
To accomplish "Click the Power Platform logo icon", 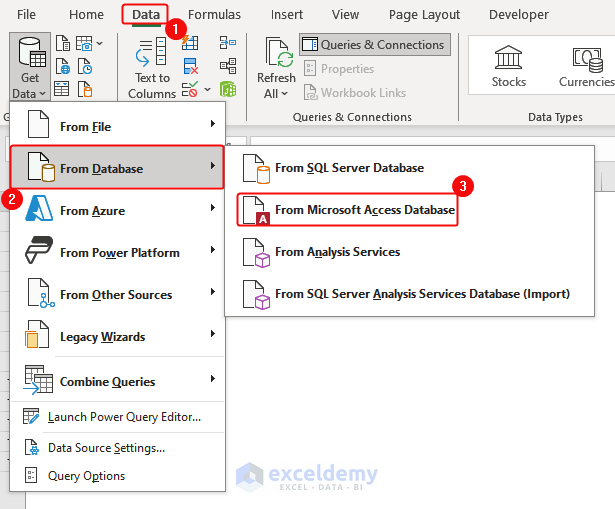I will 39,250.
